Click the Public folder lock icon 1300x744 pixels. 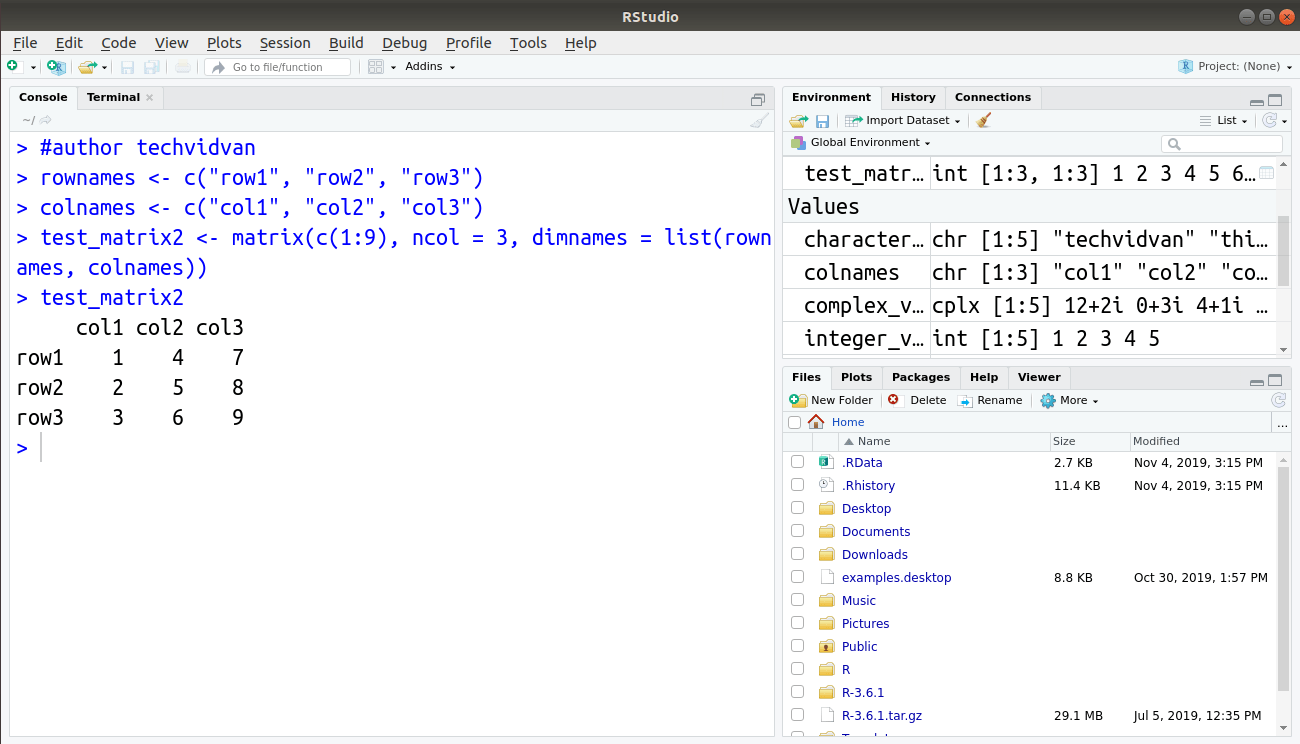tap(826, 646)
